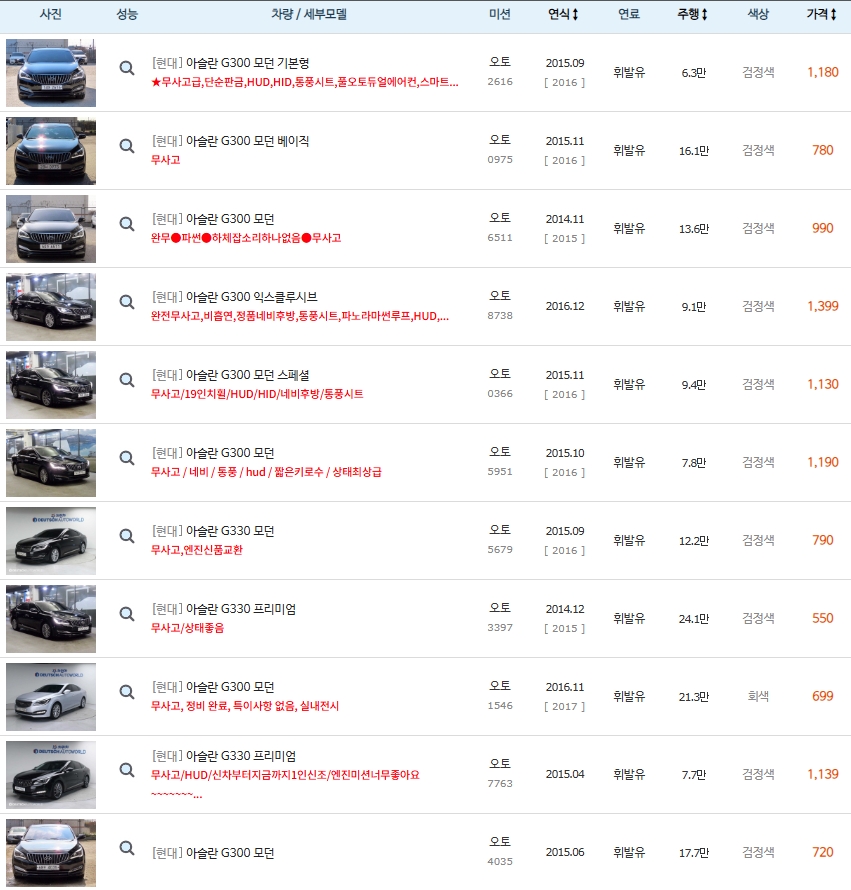Click description 무사고 / 네비 / 통풍 / hud
The width and height of the screenshot is (851, 890).
click(x=266, y=472)
